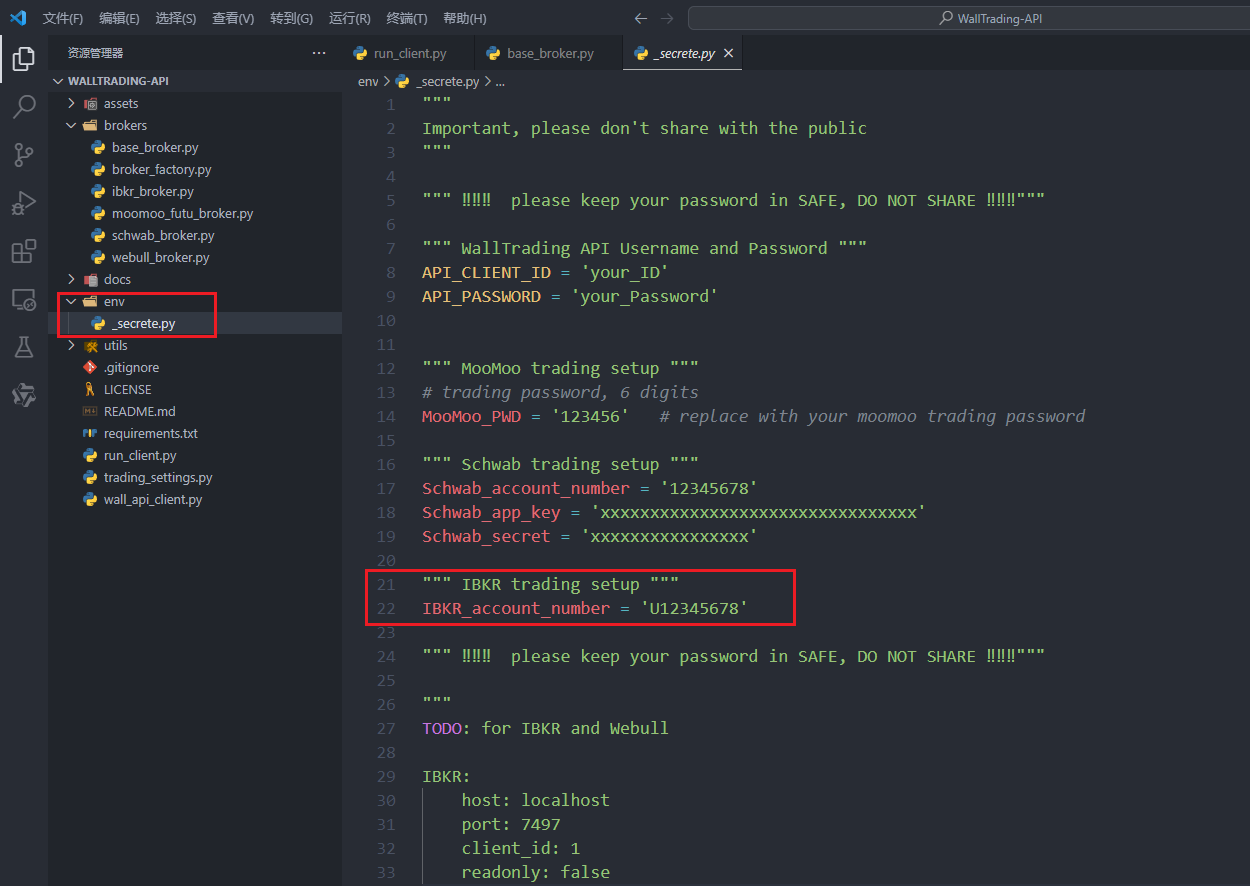Collapse the brokers folder

pos(124,125)
